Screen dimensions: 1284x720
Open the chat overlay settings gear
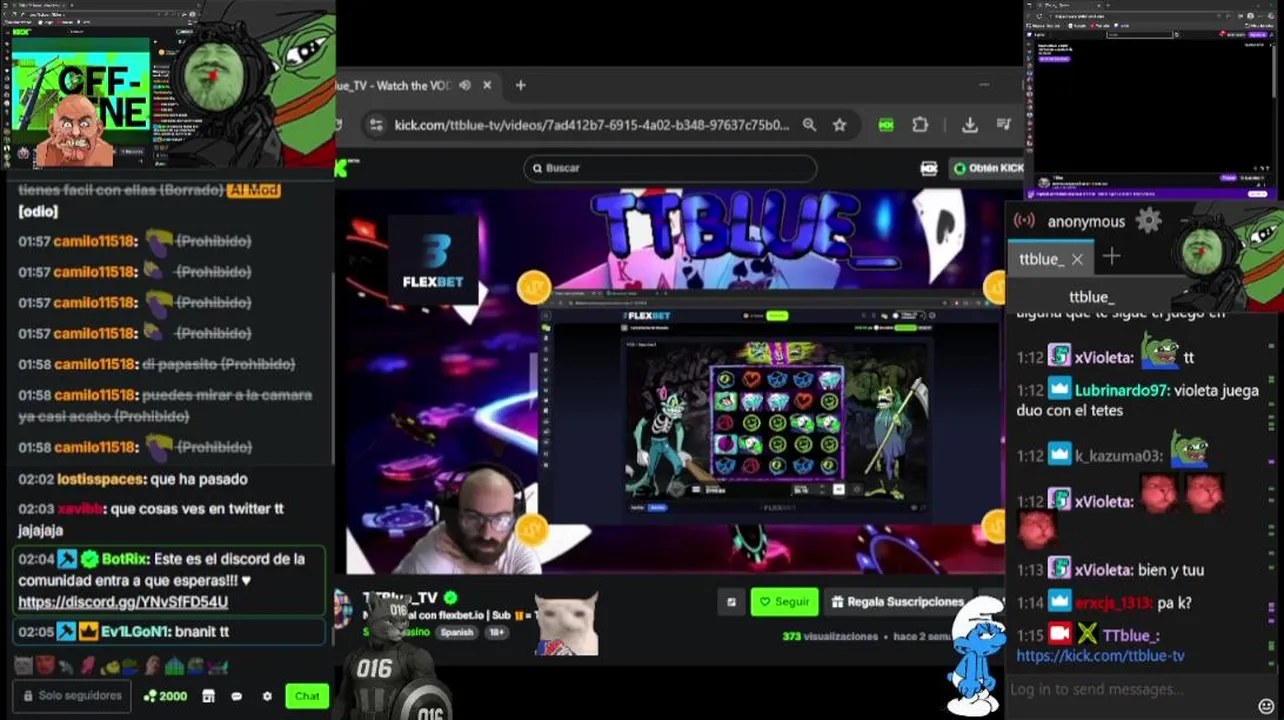click(x=1148, y=221)
